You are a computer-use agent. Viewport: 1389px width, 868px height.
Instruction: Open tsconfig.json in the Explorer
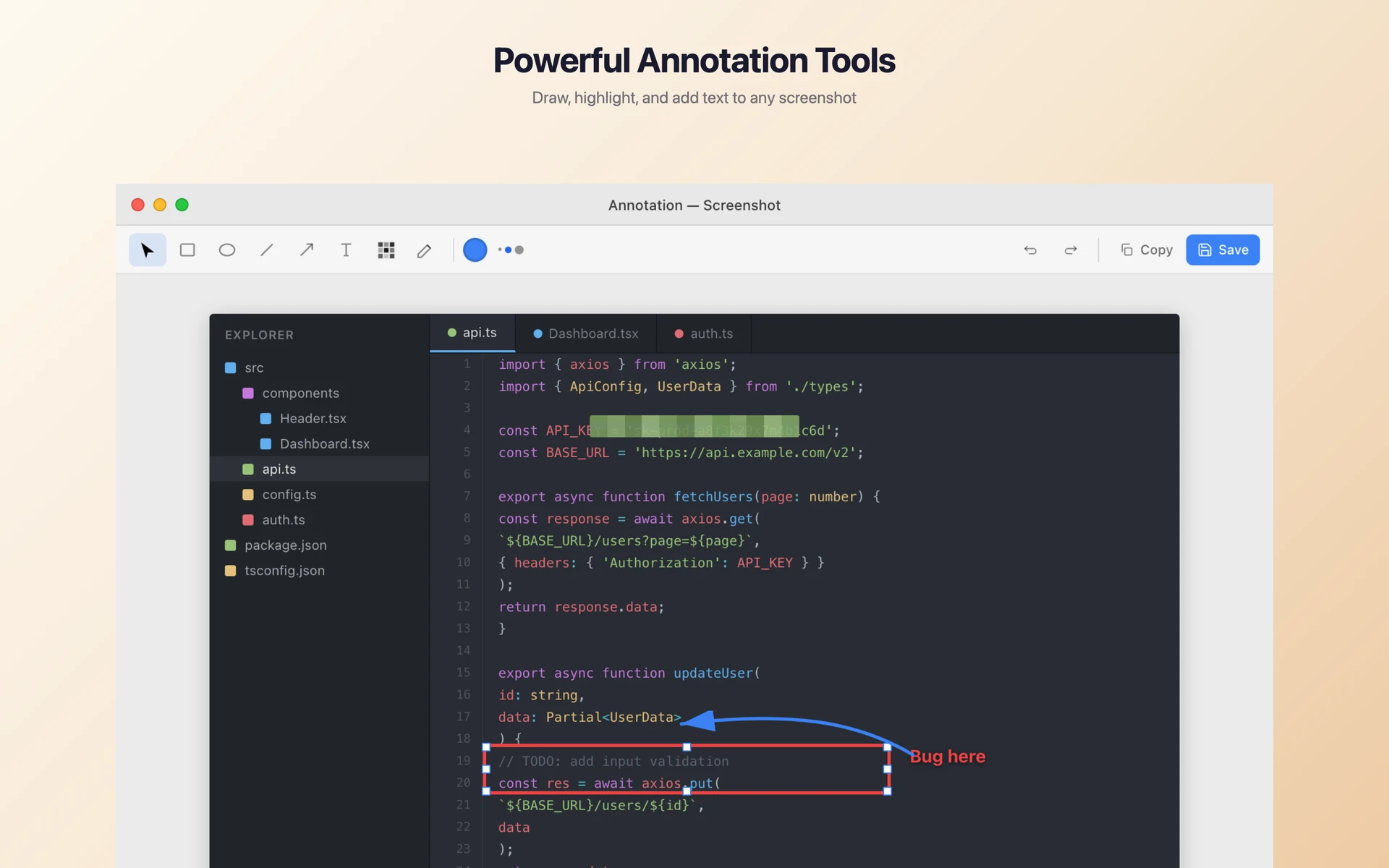tap(319, 570)
